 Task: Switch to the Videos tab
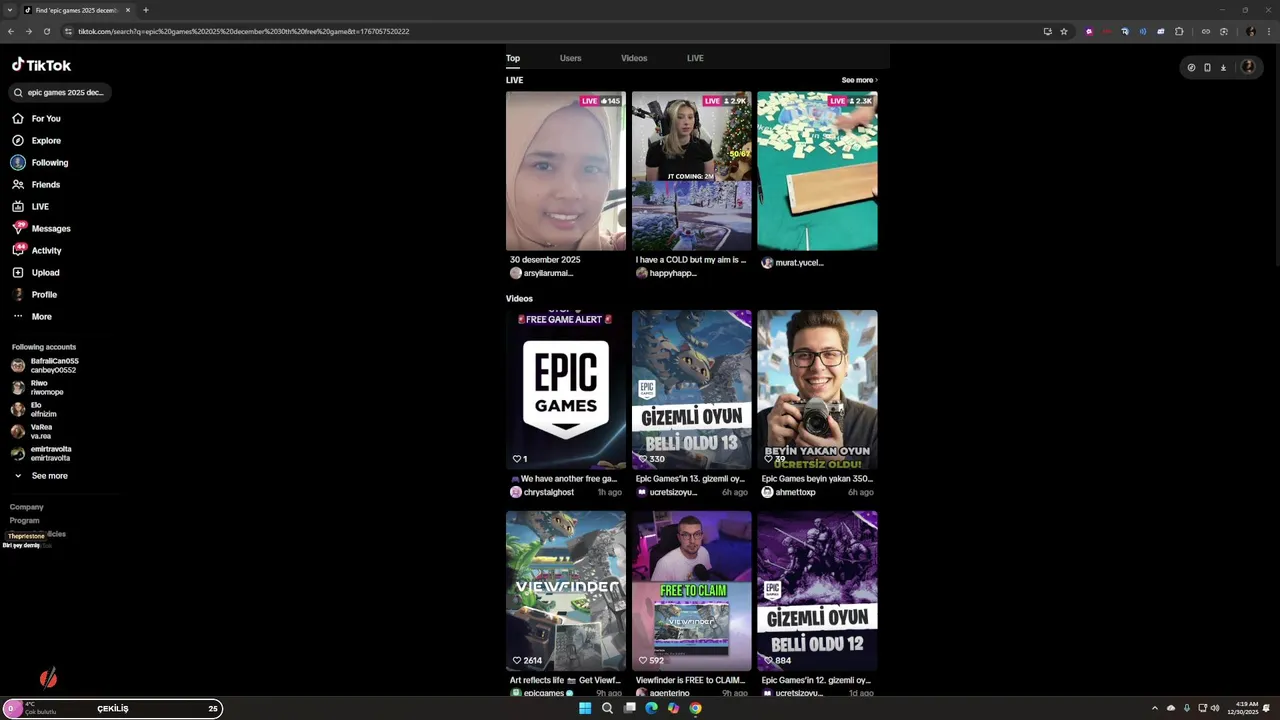[634, 58]
